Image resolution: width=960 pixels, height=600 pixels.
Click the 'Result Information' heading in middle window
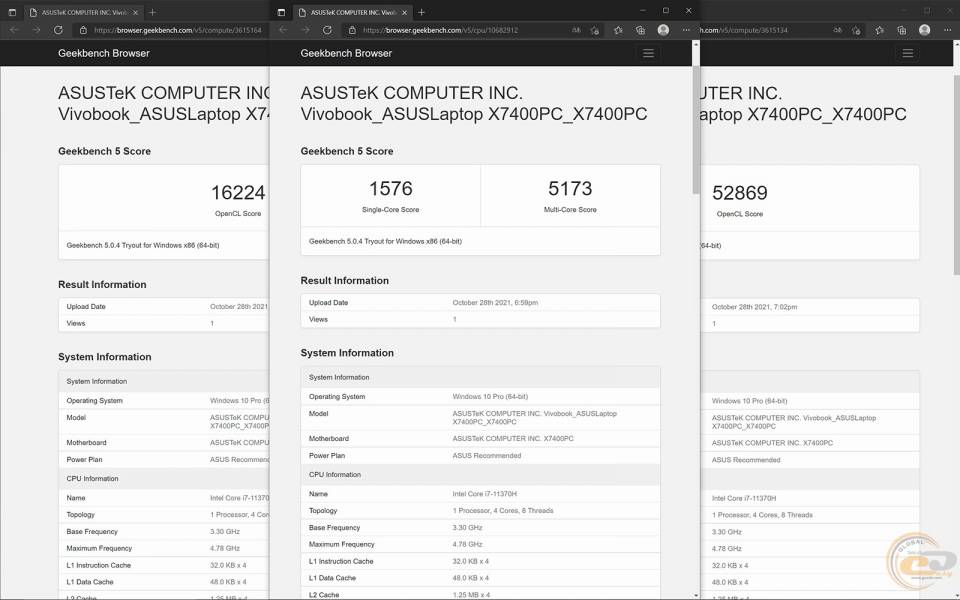(345, 280)
